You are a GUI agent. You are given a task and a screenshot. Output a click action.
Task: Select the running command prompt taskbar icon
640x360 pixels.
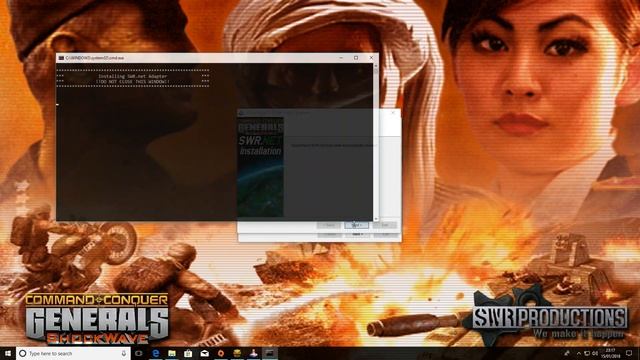[270, 353]
